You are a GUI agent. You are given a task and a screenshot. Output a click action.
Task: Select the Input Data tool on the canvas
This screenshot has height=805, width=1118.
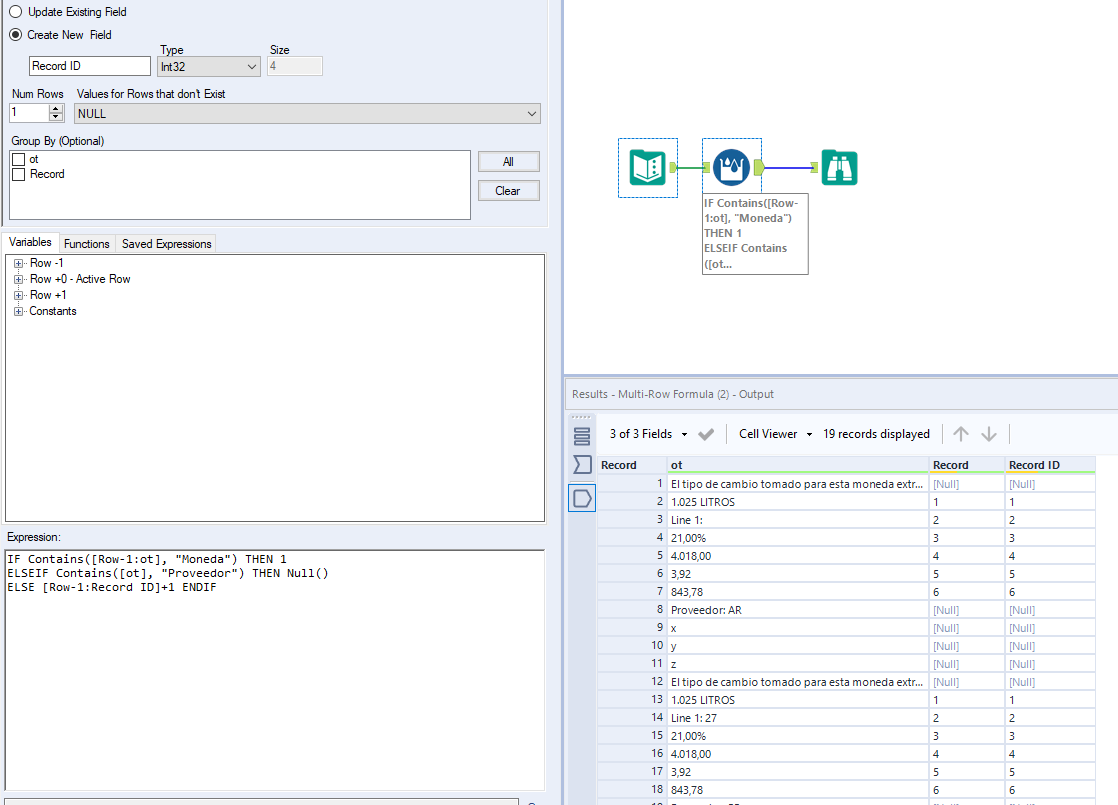(647, 167)
